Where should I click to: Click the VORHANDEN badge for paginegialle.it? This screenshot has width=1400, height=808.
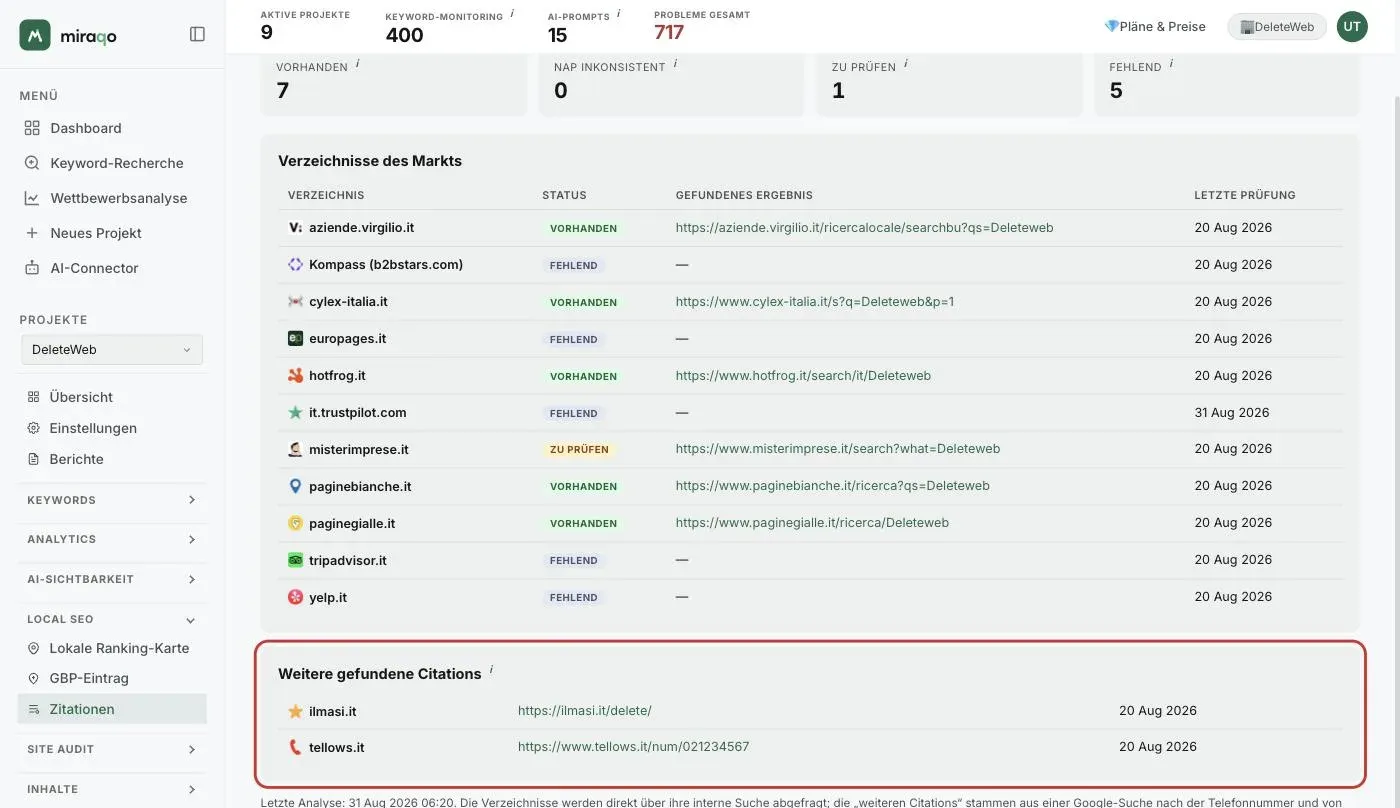tap(583, 524)
